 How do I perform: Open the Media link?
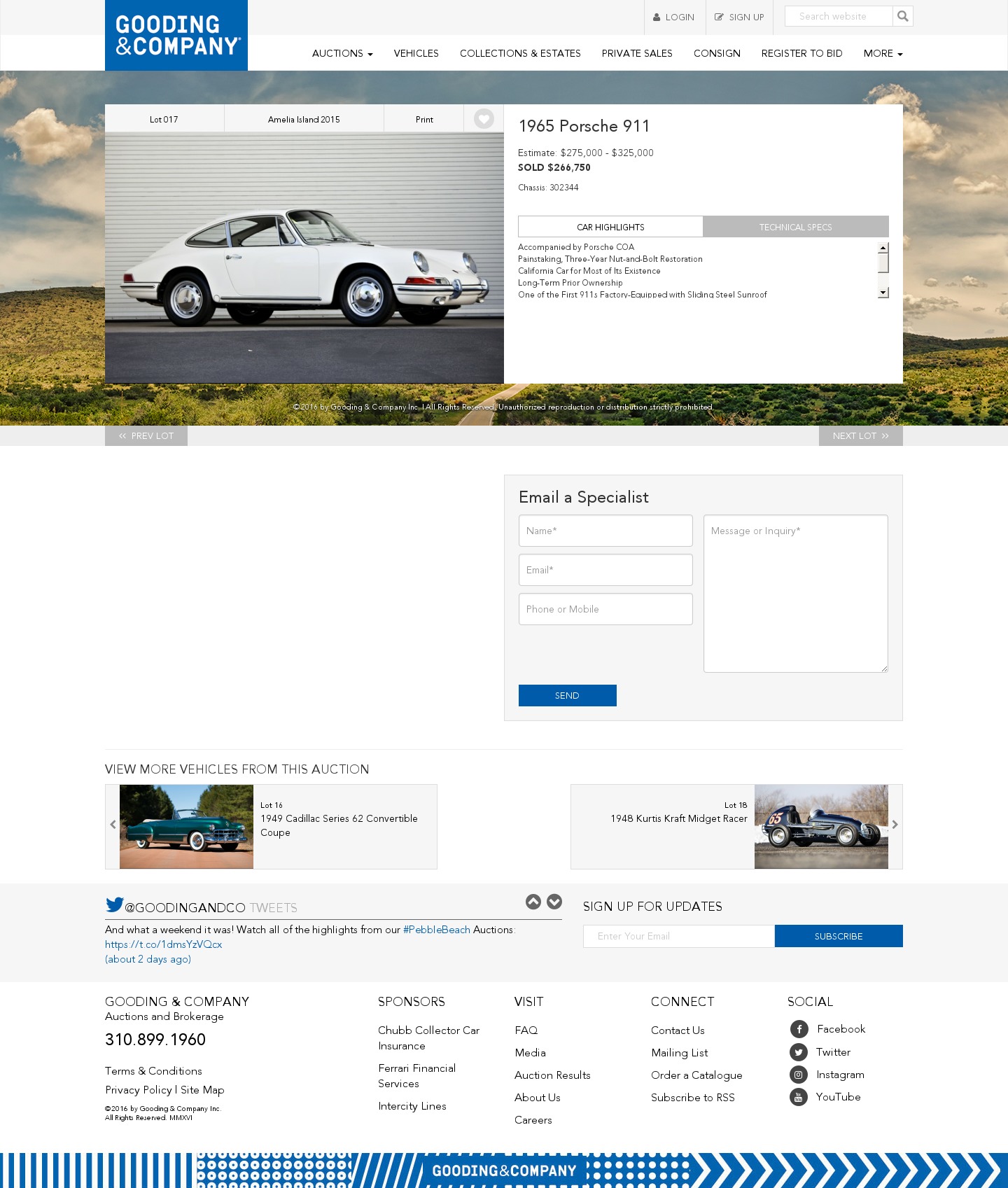point(530,1053)
